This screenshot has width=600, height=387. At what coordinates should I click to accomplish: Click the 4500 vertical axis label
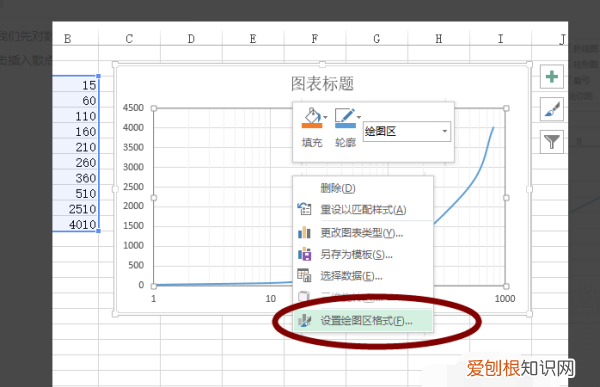[x=133, y=108]
